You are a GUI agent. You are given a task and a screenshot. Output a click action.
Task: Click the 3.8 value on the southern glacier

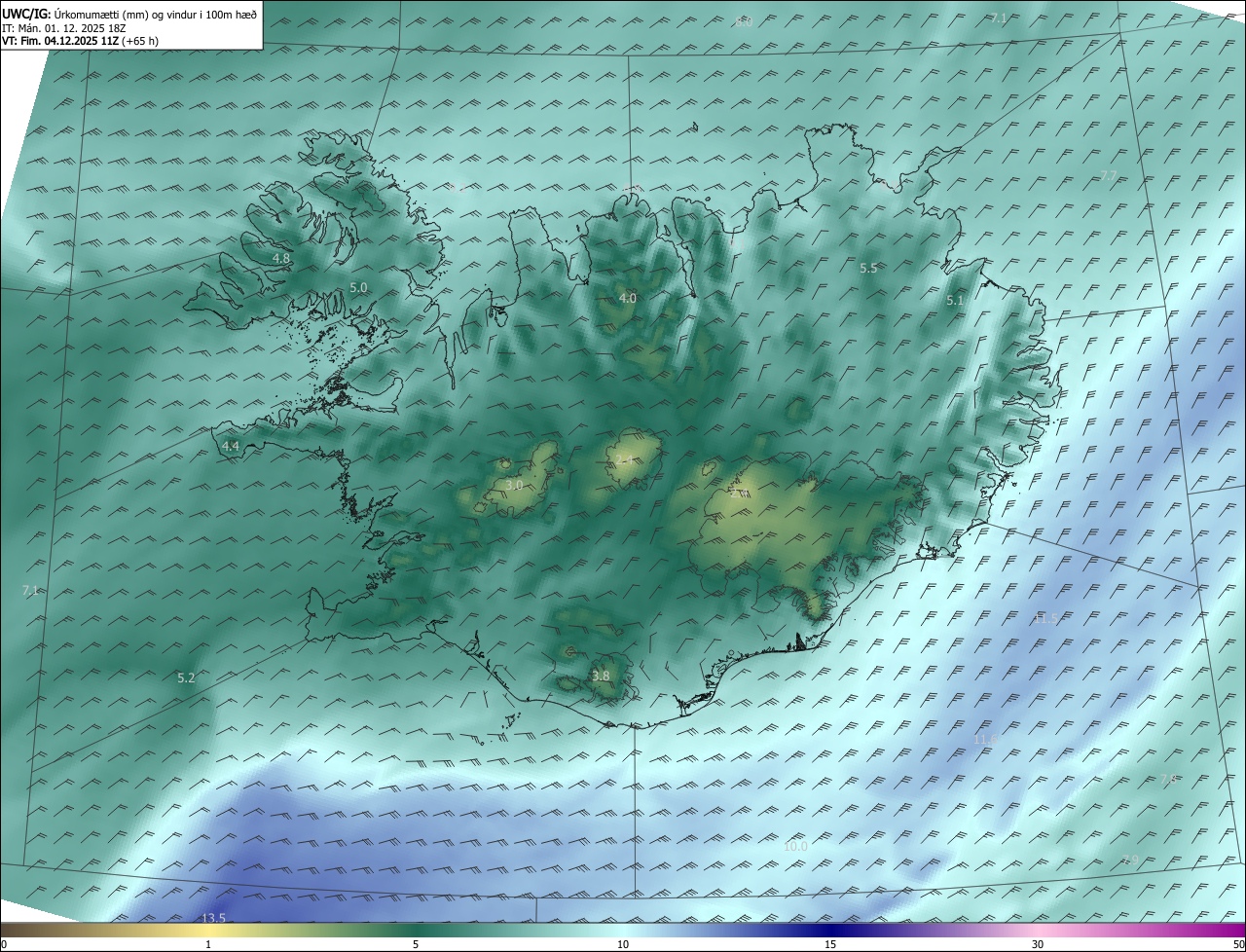601,676
